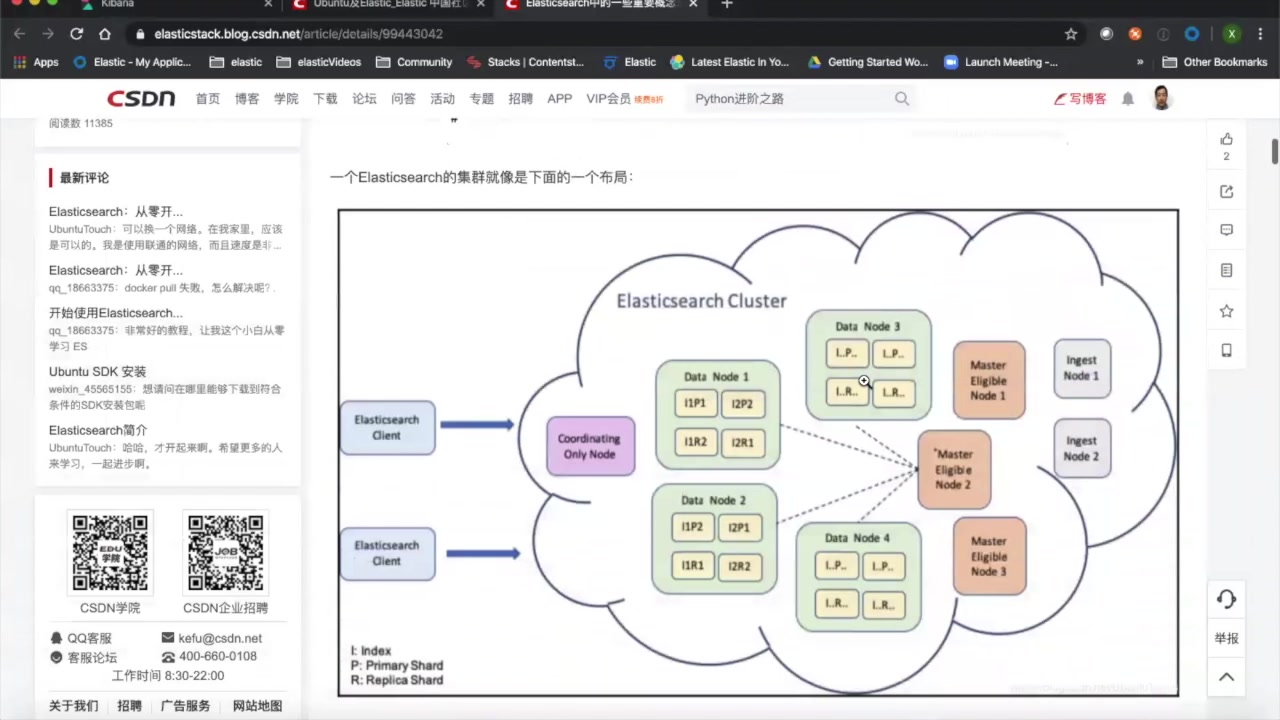The height and width of the screenshot is (720, 1280).
Task: Open the notification bell icon
Action: click(x=1128, y=99)
